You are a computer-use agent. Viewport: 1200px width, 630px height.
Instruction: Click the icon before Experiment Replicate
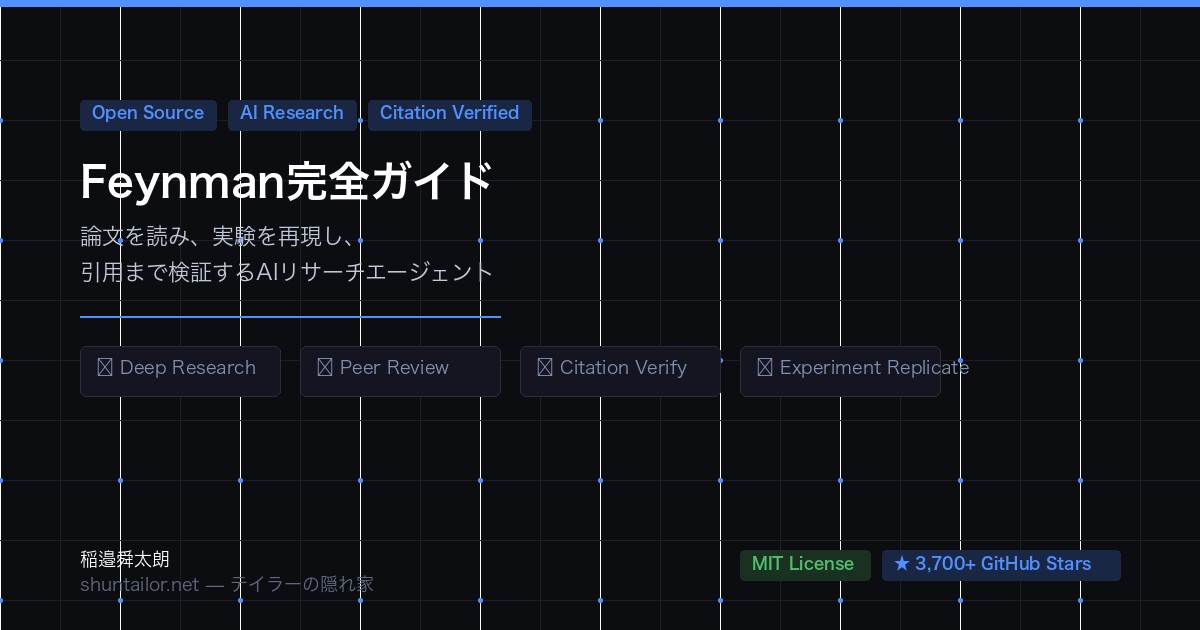(x=764, y=368)
